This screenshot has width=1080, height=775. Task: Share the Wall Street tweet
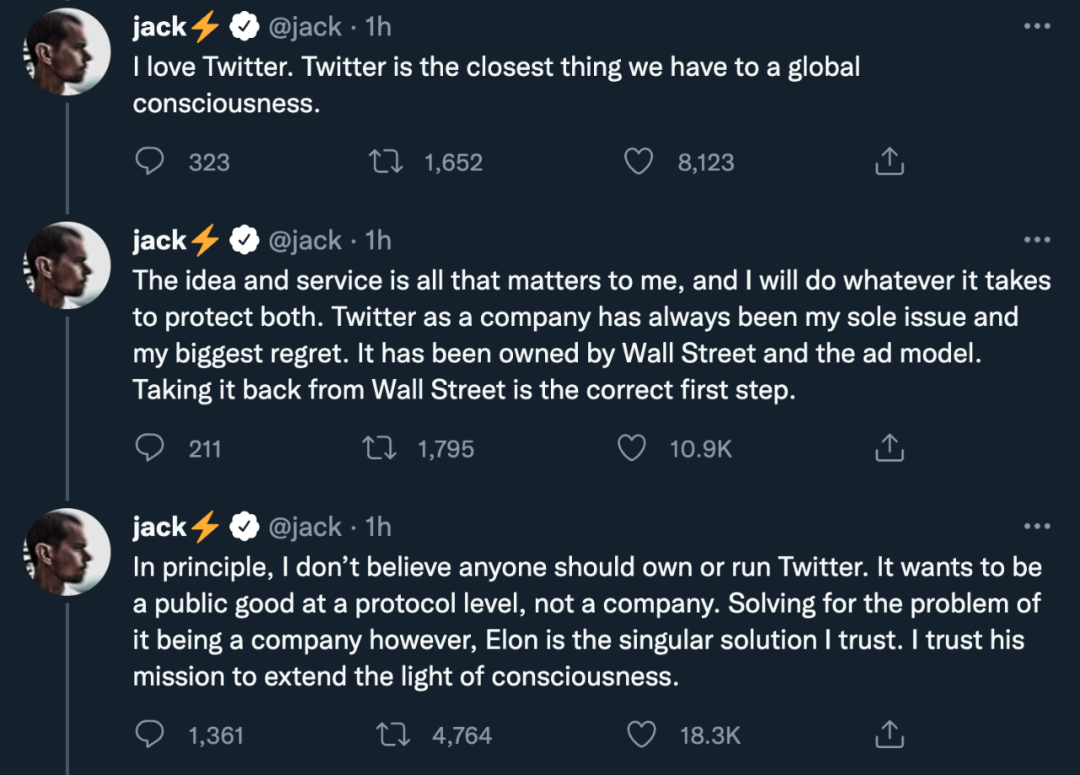click(889, 449)
